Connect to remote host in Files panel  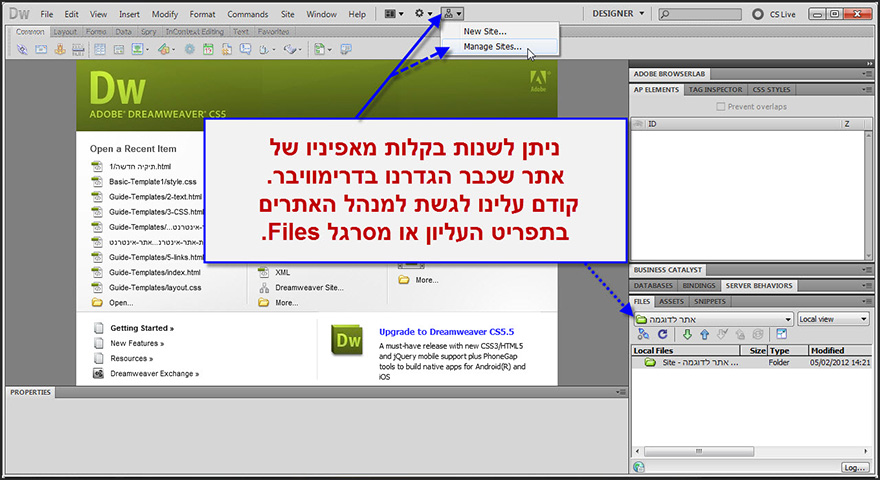[643, 334]
